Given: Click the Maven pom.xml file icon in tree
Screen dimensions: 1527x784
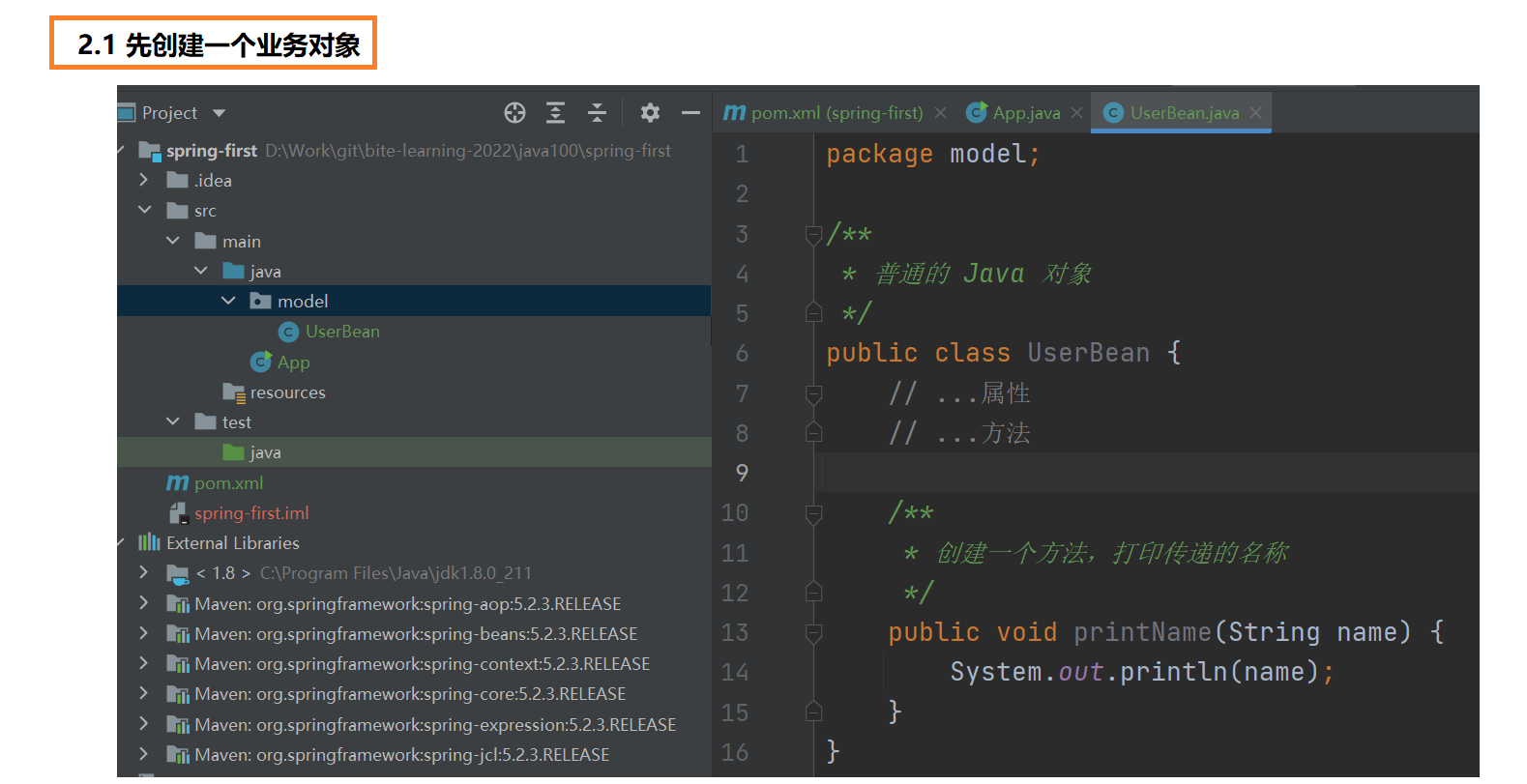Looking at the screenshot, I should click(178, 483).
